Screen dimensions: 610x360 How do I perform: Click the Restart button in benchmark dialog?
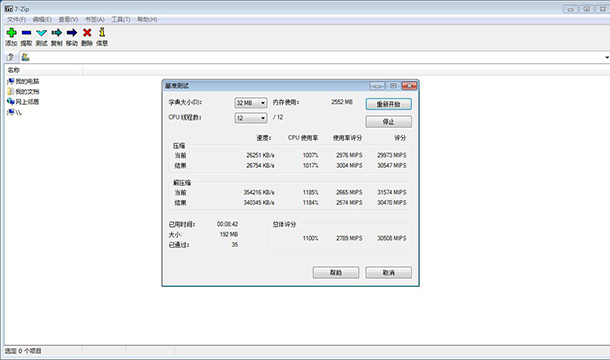coord(388,104)
